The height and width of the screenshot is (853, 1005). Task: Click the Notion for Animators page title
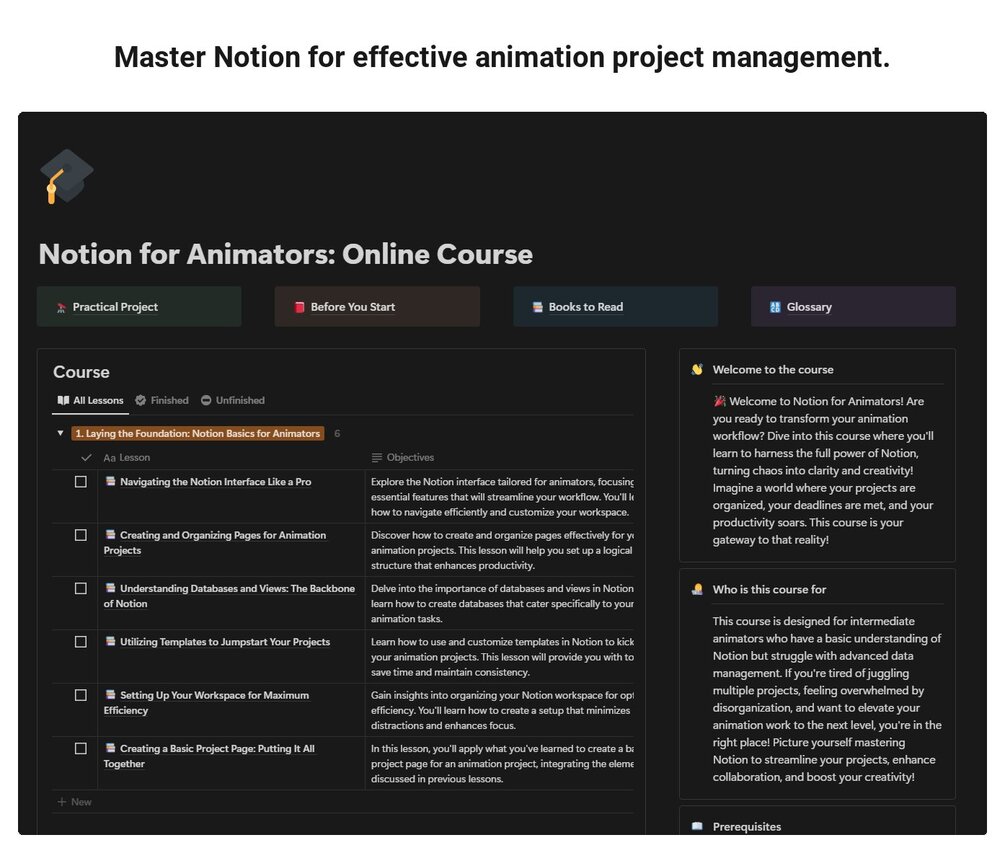click(x=286, y=254)
